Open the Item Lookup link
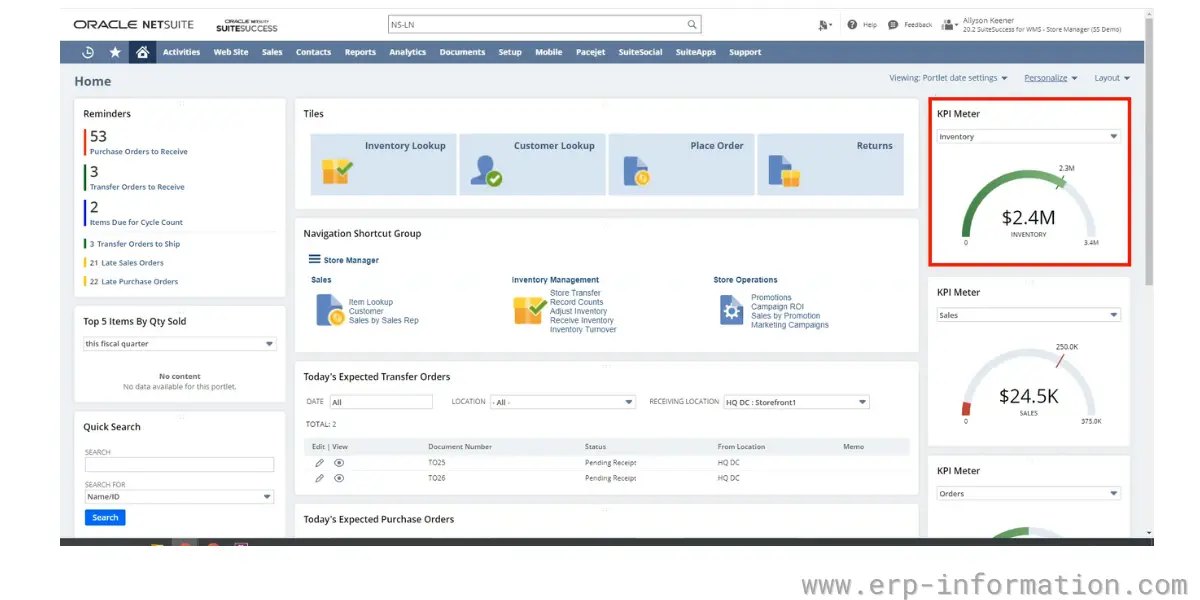 [371, 302]
